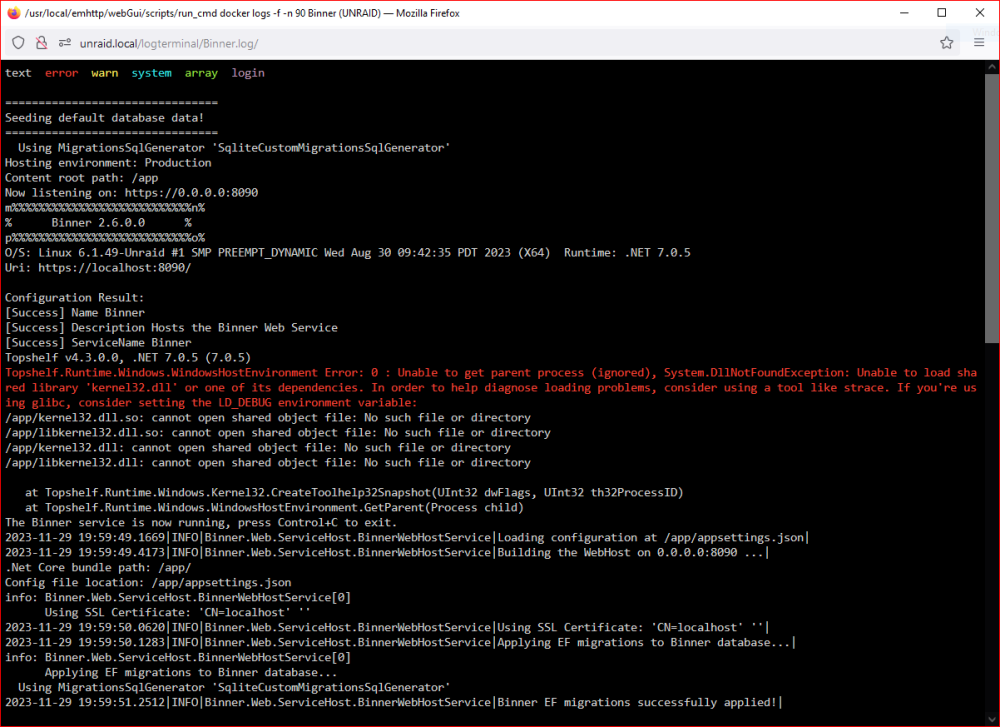Toggle the 'warn' log filter
This screenshot has width=1000, height=727.
pyautogui.click(x=105, y=73)
